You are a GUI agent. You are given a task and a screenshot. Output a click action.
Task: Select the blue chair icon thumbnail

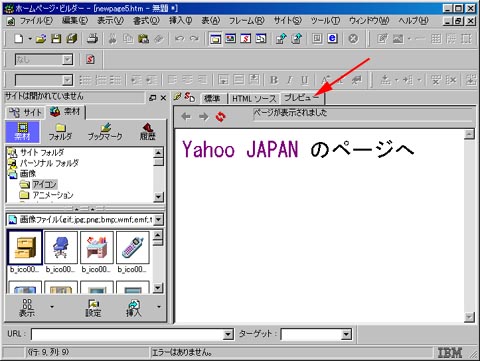61,247
